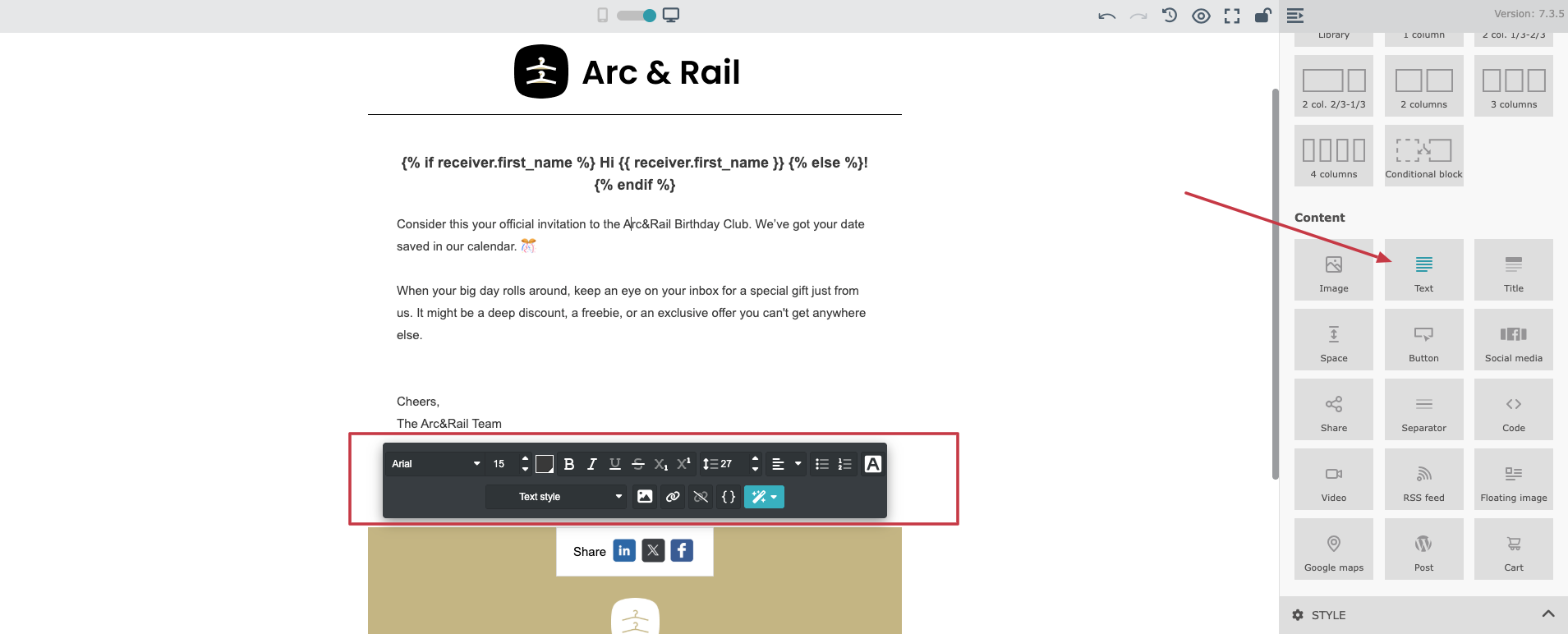Insert a bulleted list

pyautogui.click(x=822, y=464)
